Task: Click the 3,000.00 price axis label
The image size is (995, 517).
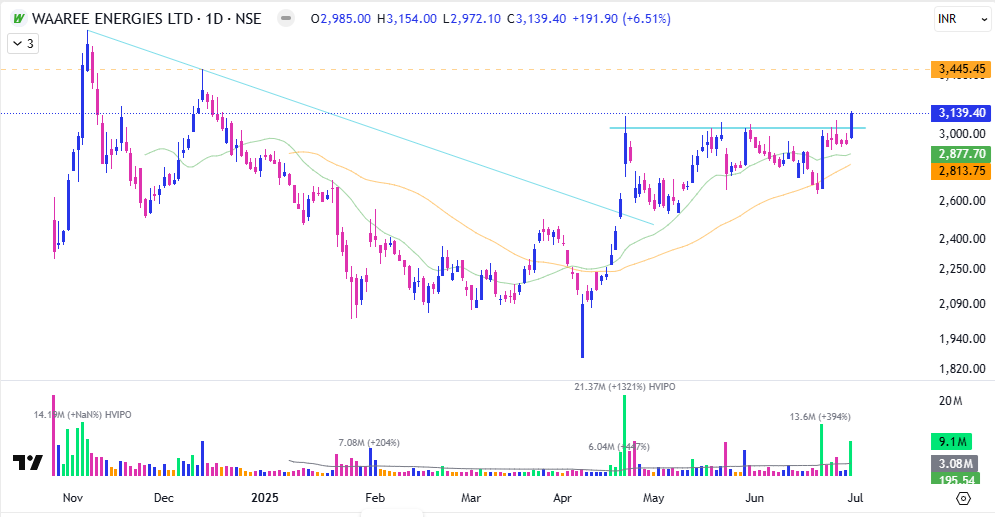Action: point(961,134)
